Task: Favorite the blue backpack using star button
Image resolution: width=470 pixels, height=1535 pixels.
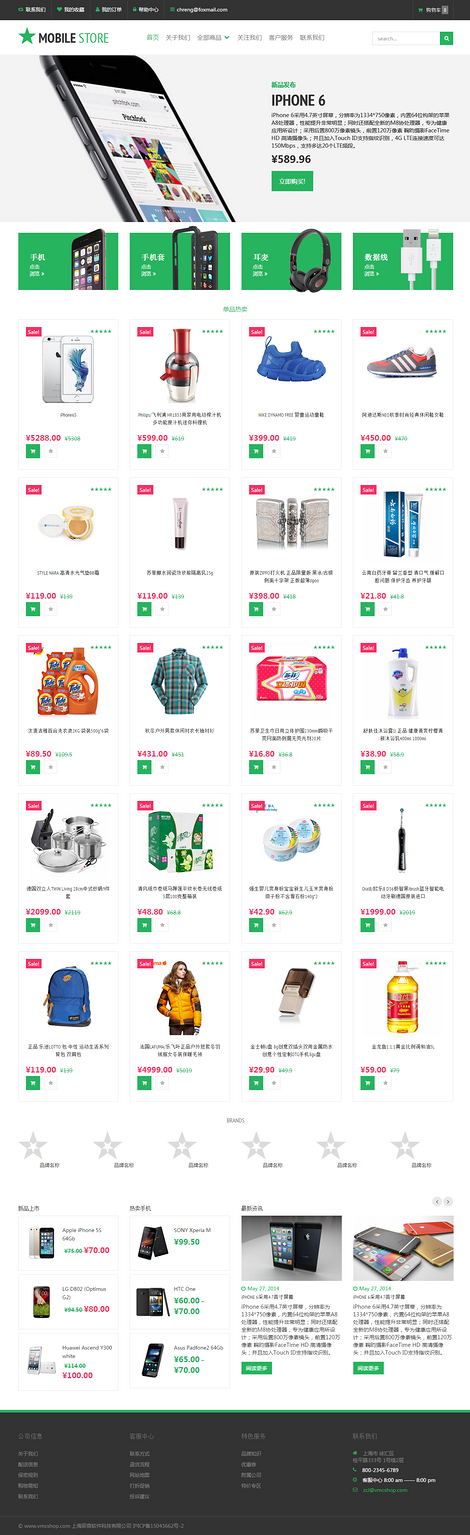Action: [49, 1083]
